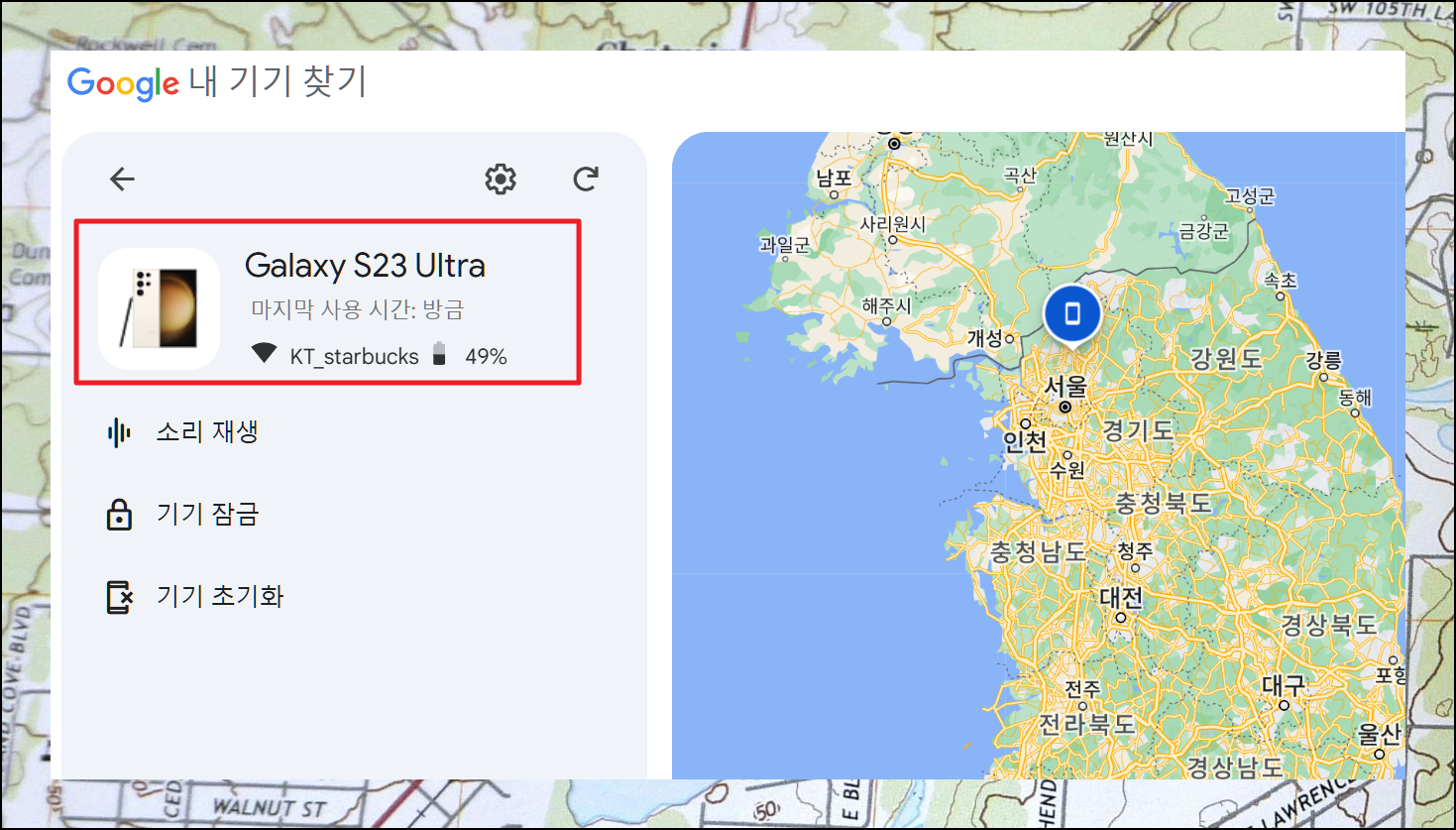
Task: Click the 사리원시 label on the map
Action: tap(892, 224)
